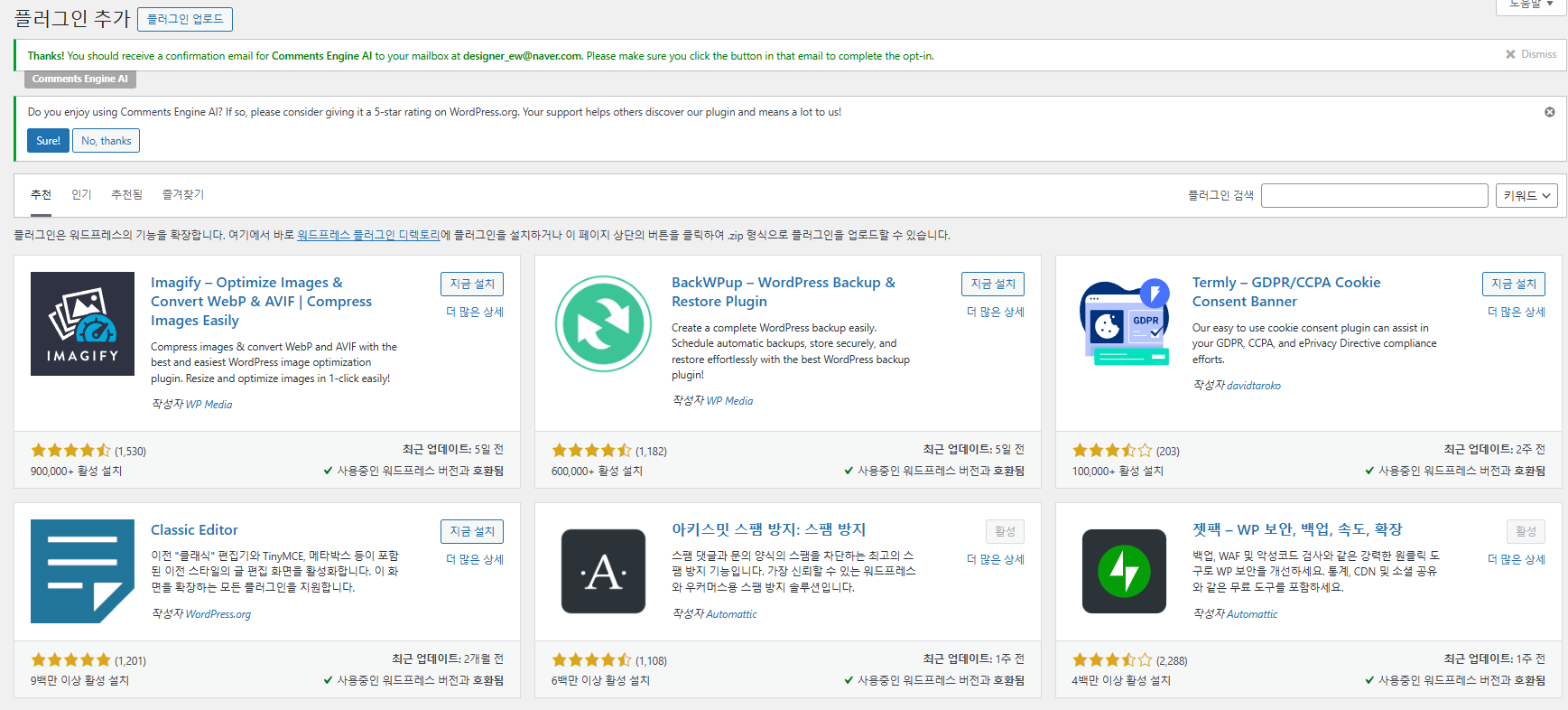Click the Akismet plugin icon

[x=603, y=571]
